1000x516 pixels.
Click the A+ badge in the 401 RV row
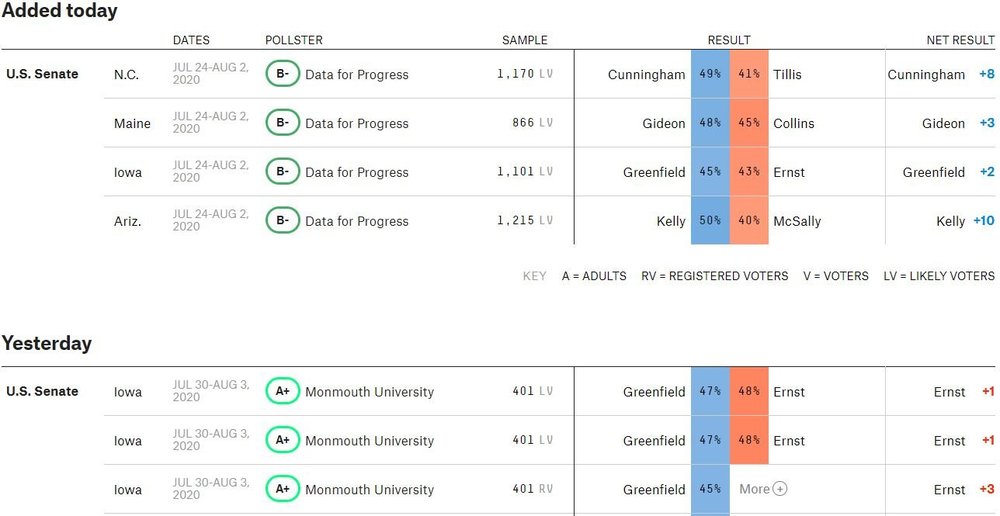(x=282, y=490)
